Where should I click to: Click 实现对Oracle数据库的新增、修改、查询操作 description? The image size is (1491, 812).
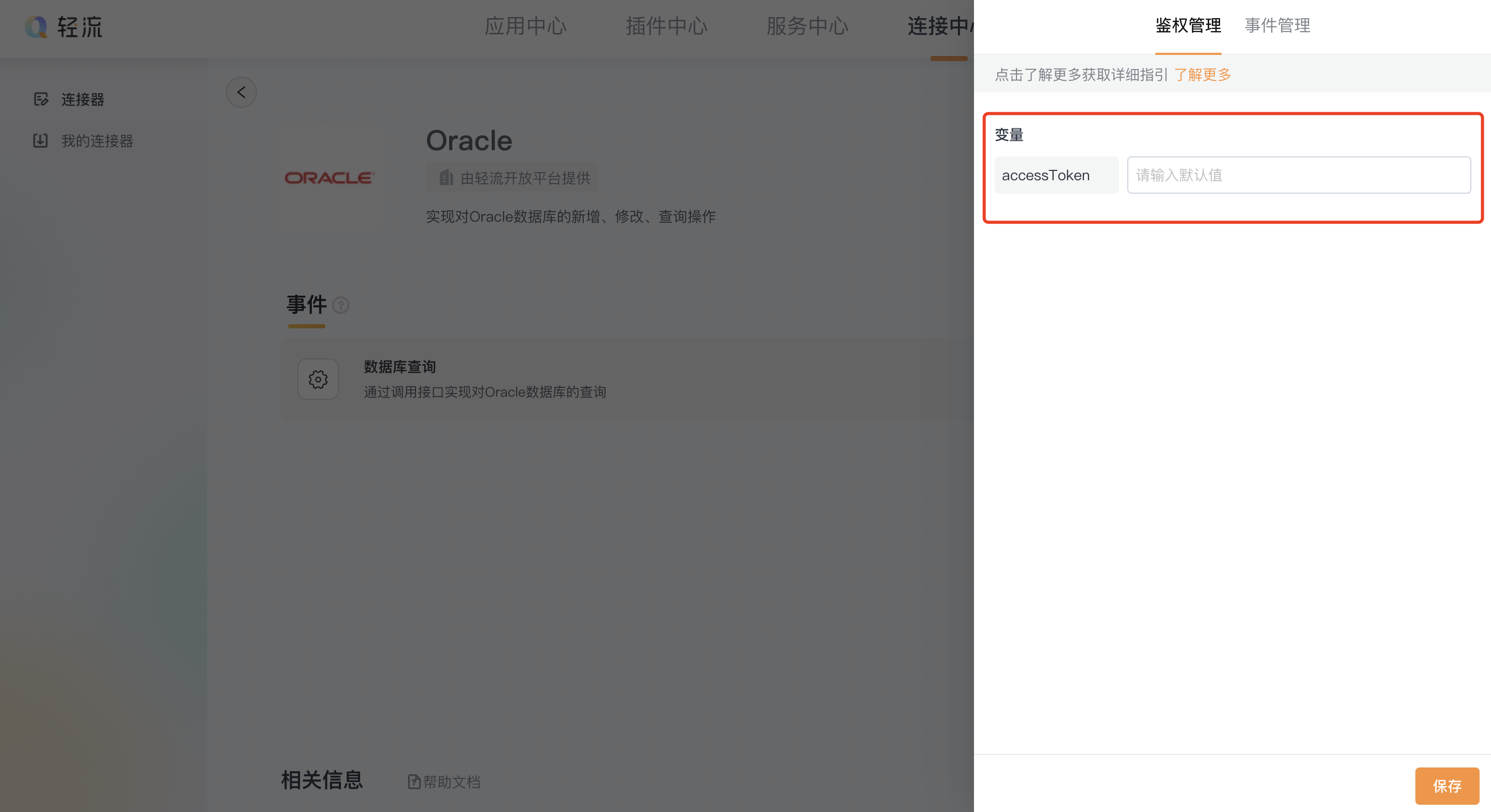571,216
